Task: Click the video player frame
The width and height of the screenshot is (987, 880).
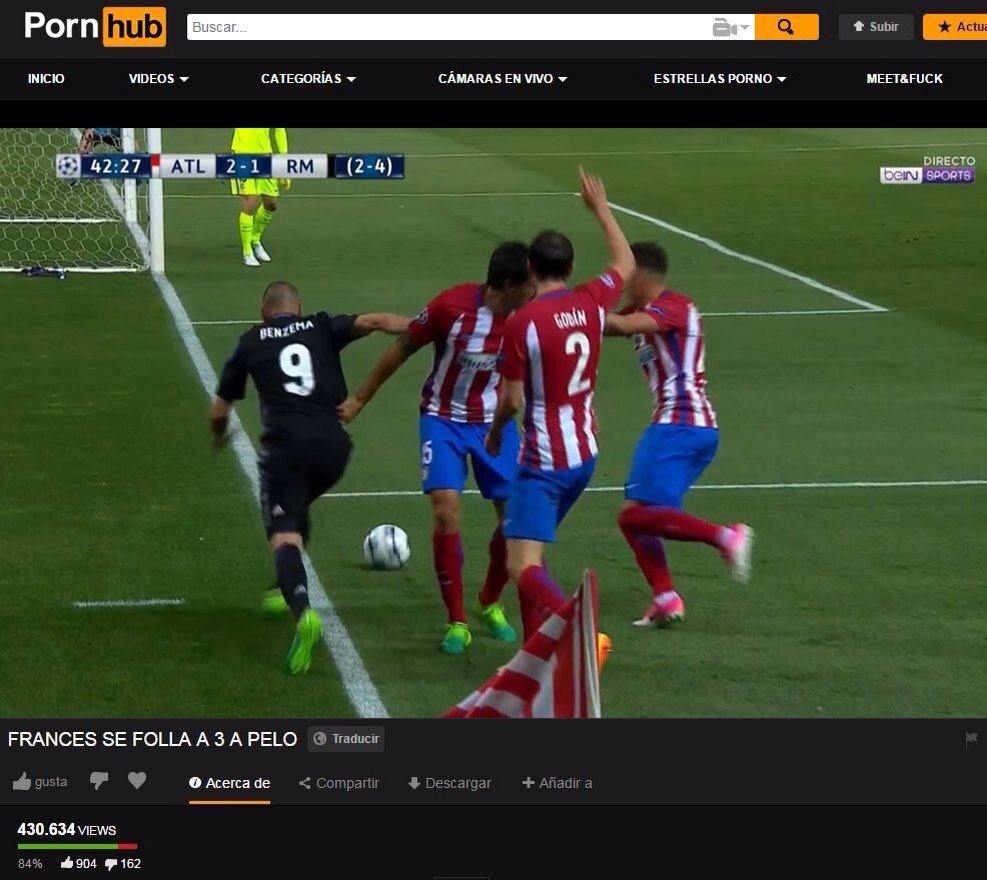Action: pos(494,423)
